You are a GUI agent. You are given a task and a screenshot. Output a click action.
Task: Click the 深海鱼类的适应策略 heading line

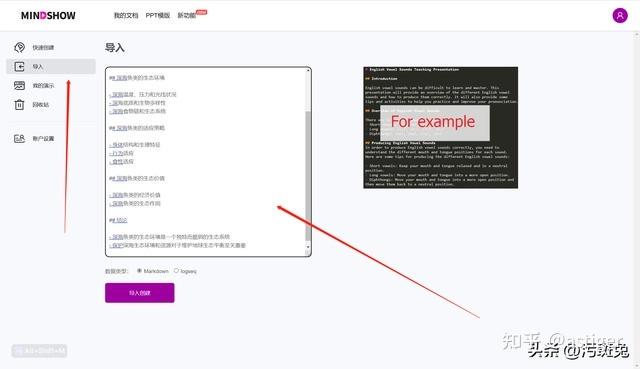(137, 128)
